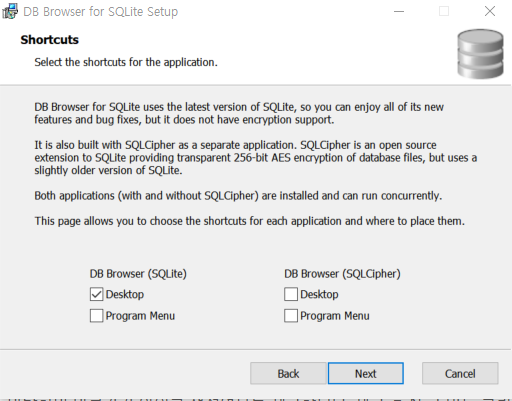The width and height of the screenshot is (512, 401).
Task: Click paragraph starting 'It is also built with SQLCipher'
Action: click(256, 158)
